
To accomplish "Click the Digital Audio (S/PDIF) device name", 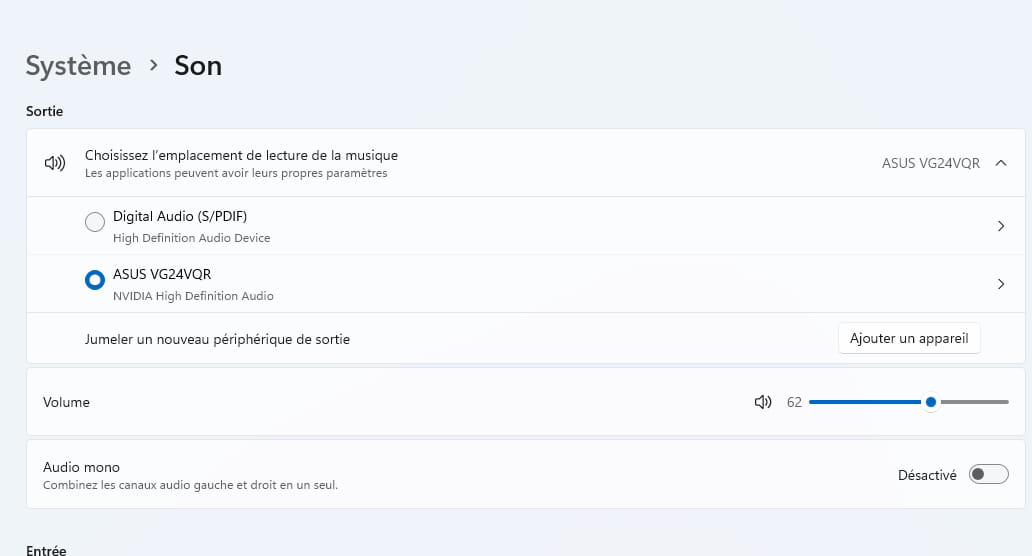I will [178, 216].
